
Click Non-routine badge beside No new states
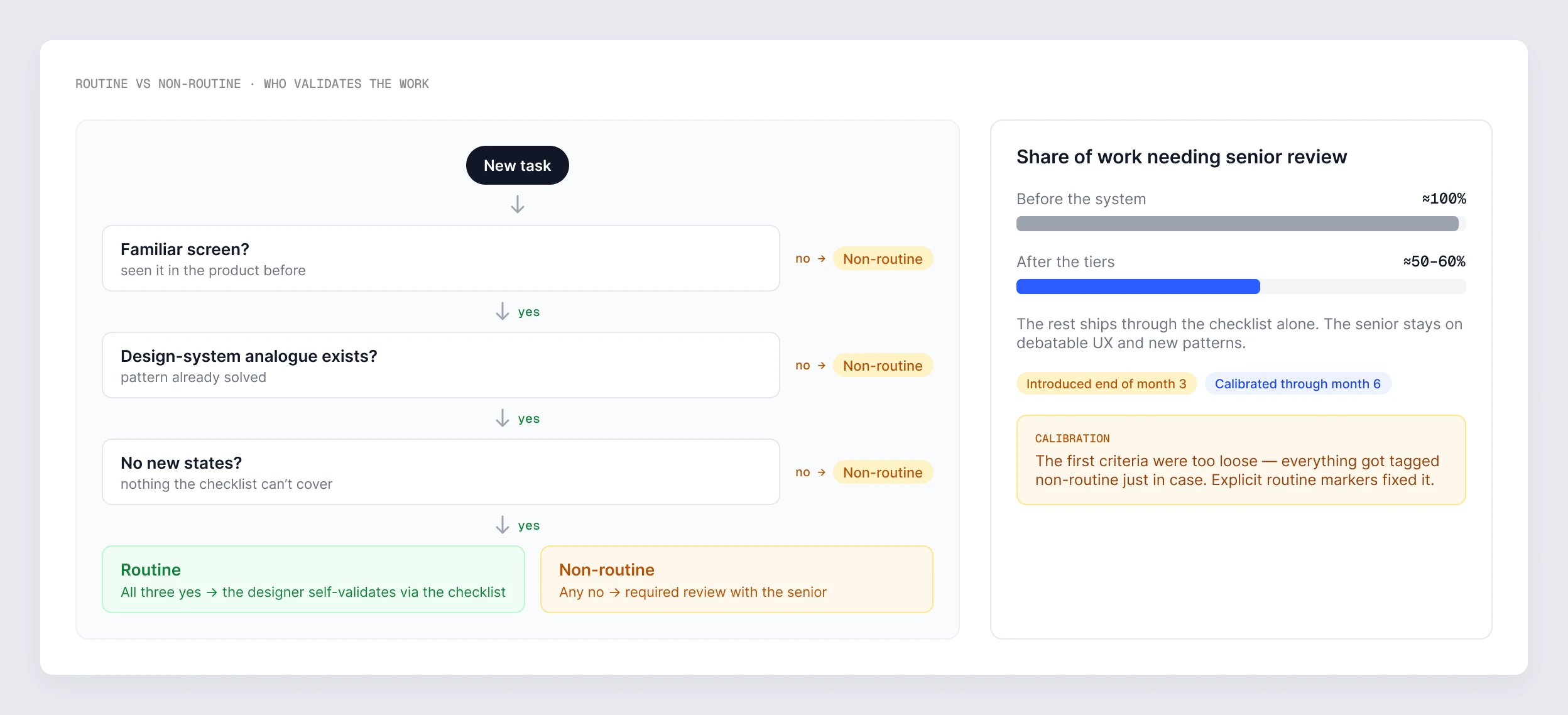pyautogui.click(x=883, y=472)
